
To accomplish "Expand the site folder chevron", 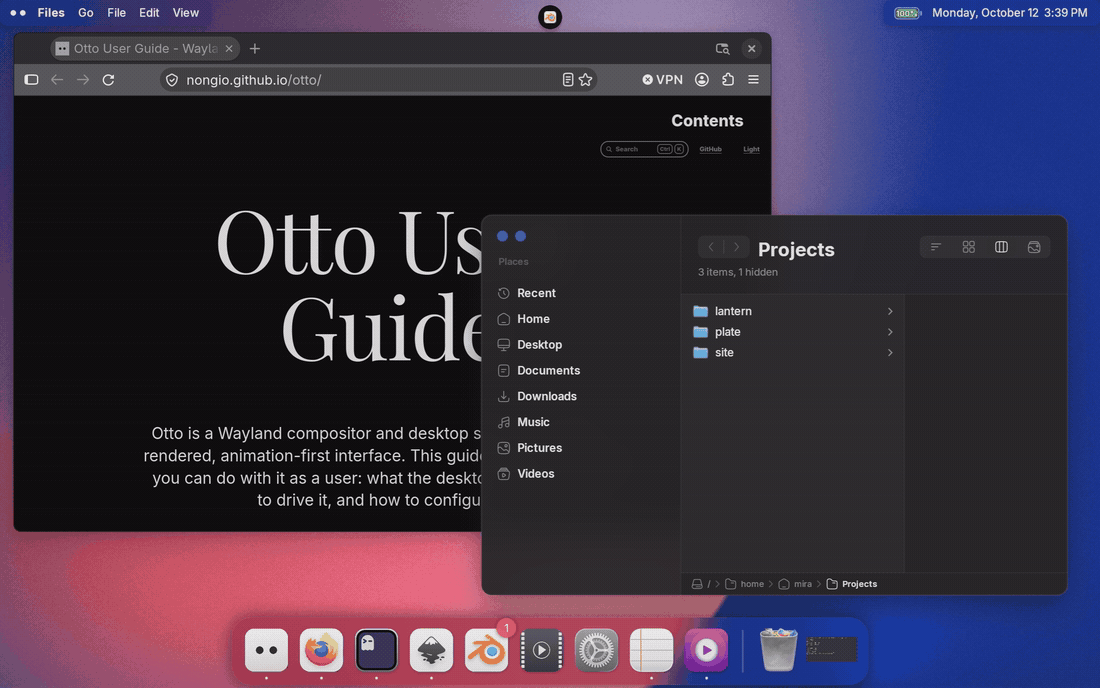I will coord(890,353).
